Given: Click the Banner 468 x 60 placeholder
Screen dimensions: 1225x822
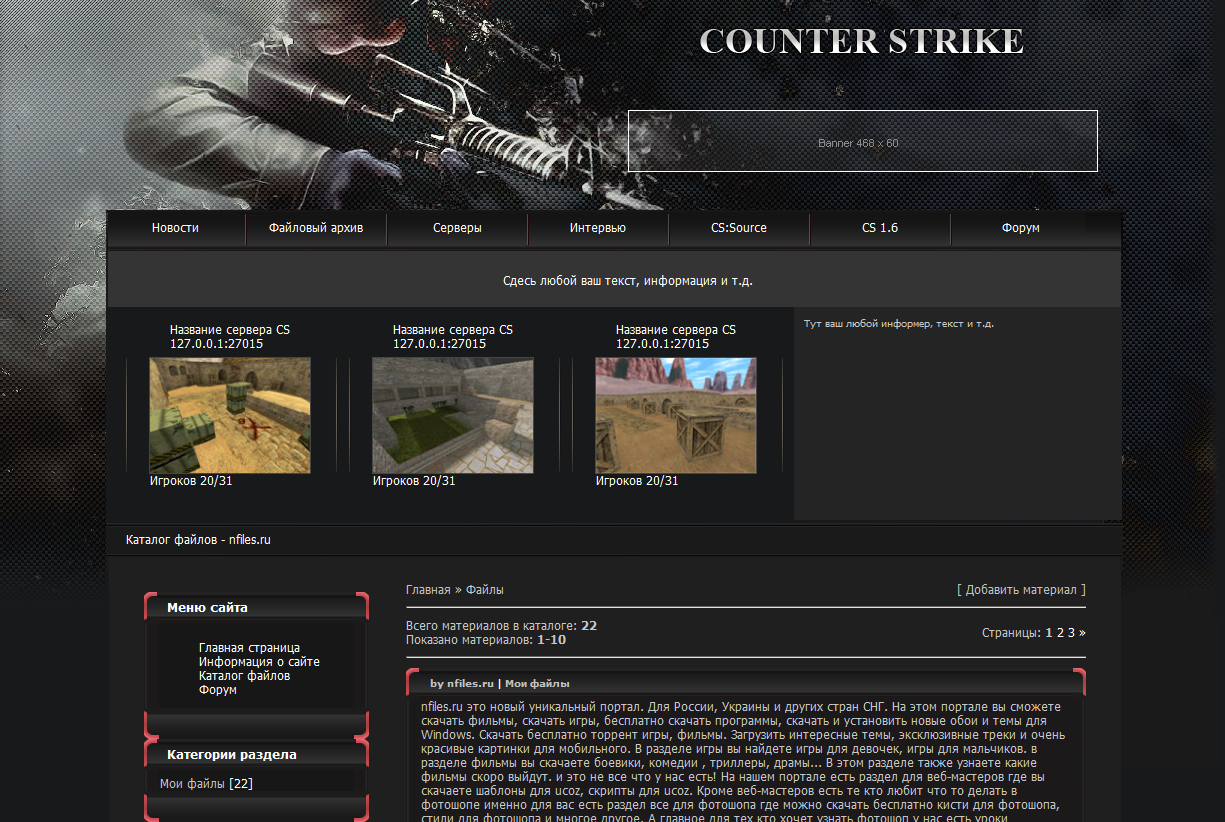Looking at the screenshot, I should pyautogui.click(x=862, y=142).
